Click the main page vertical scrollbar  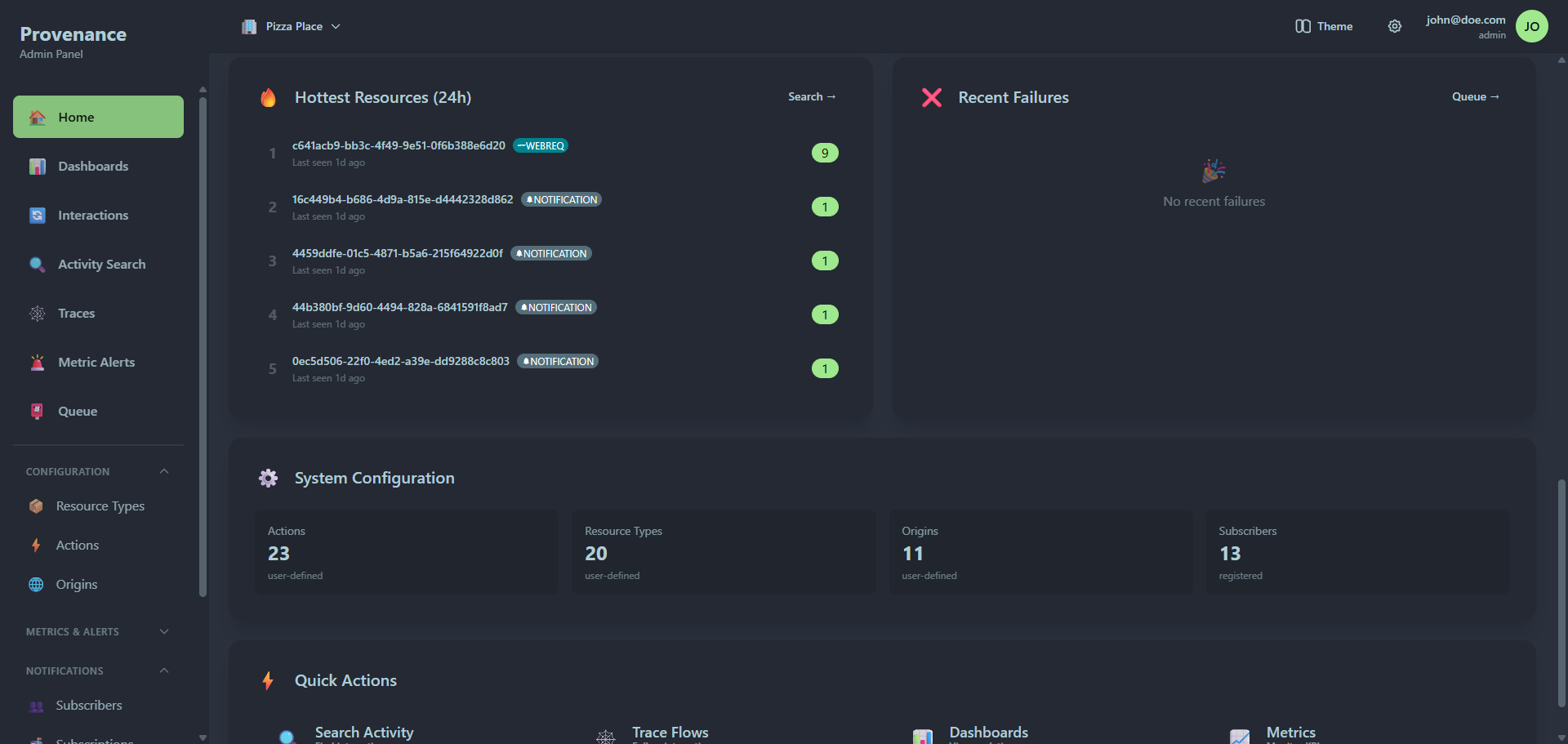tap(1561, 588)
